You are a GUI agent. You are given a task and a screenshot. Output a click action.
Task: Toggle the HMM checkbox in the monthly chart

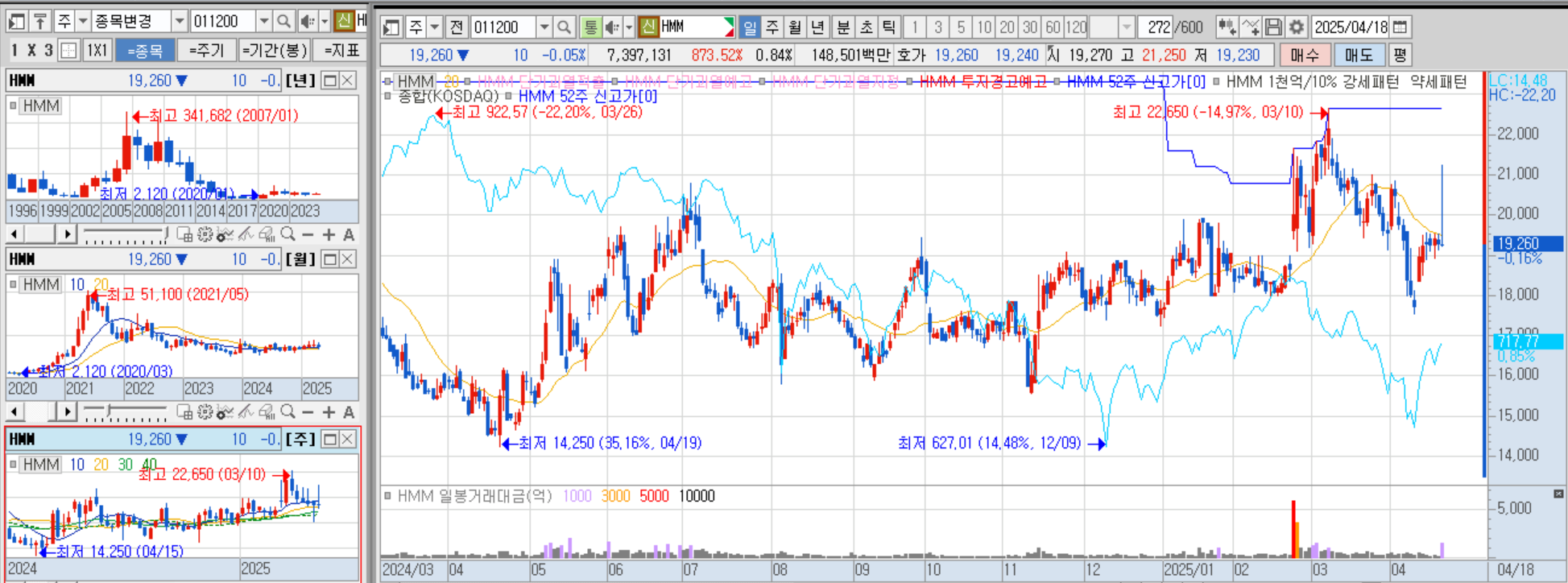(14, 284)
